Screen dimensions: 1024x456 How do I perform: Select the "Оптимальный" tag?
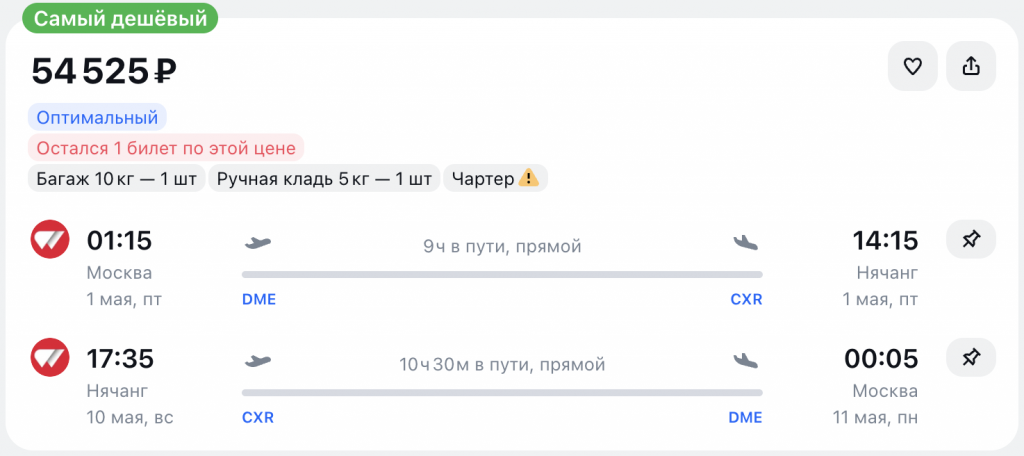[98, 117]
